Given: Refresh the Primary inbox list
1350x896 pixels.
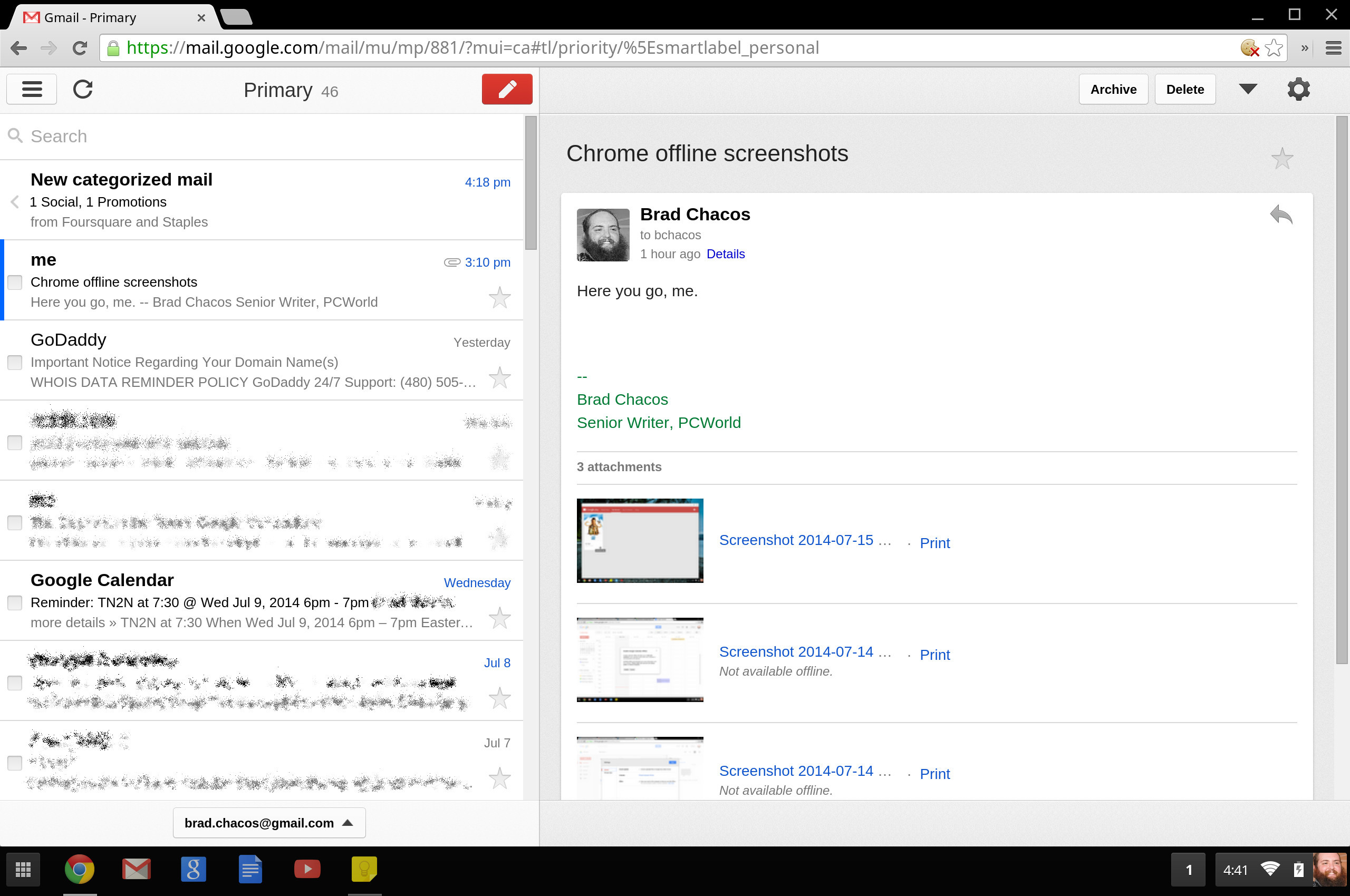Looking at the screenshot, I should tap(83, 89).
